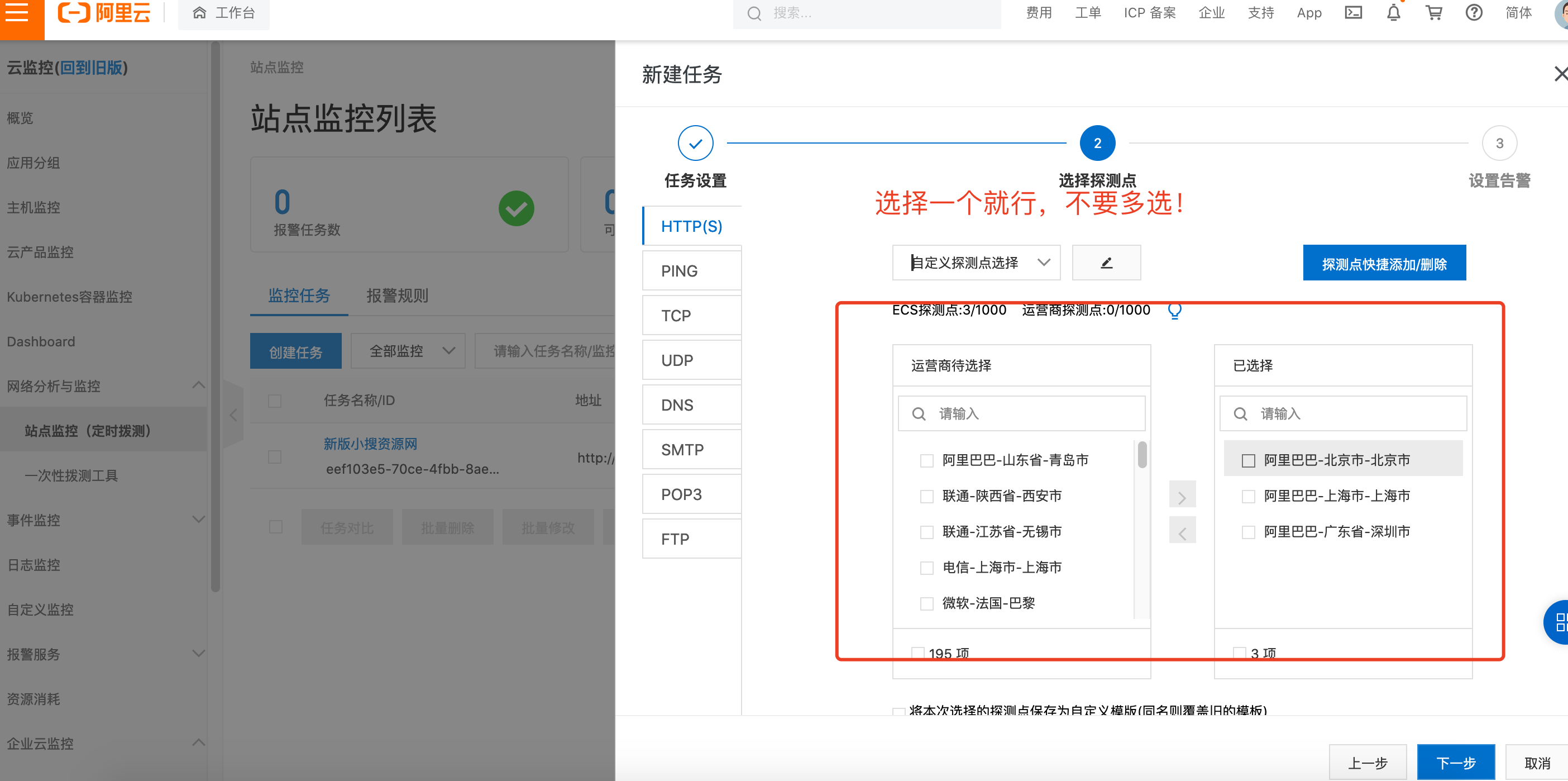Screen dimensions: 1568x781
Task: Click the 取消 button
Action: (1536, 763)
